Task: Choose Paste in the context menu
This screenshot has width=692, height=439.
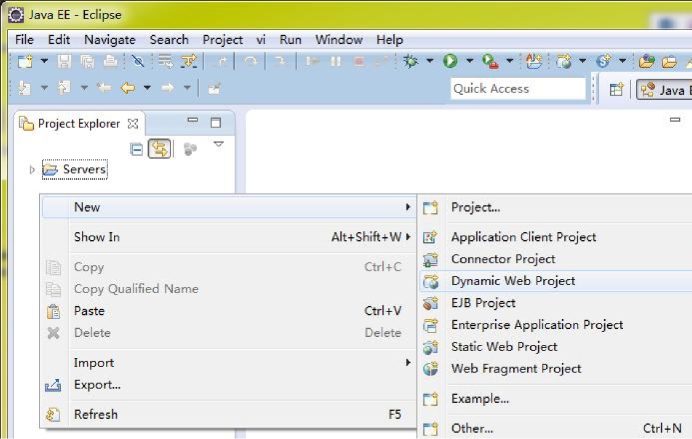Action: 229,311
